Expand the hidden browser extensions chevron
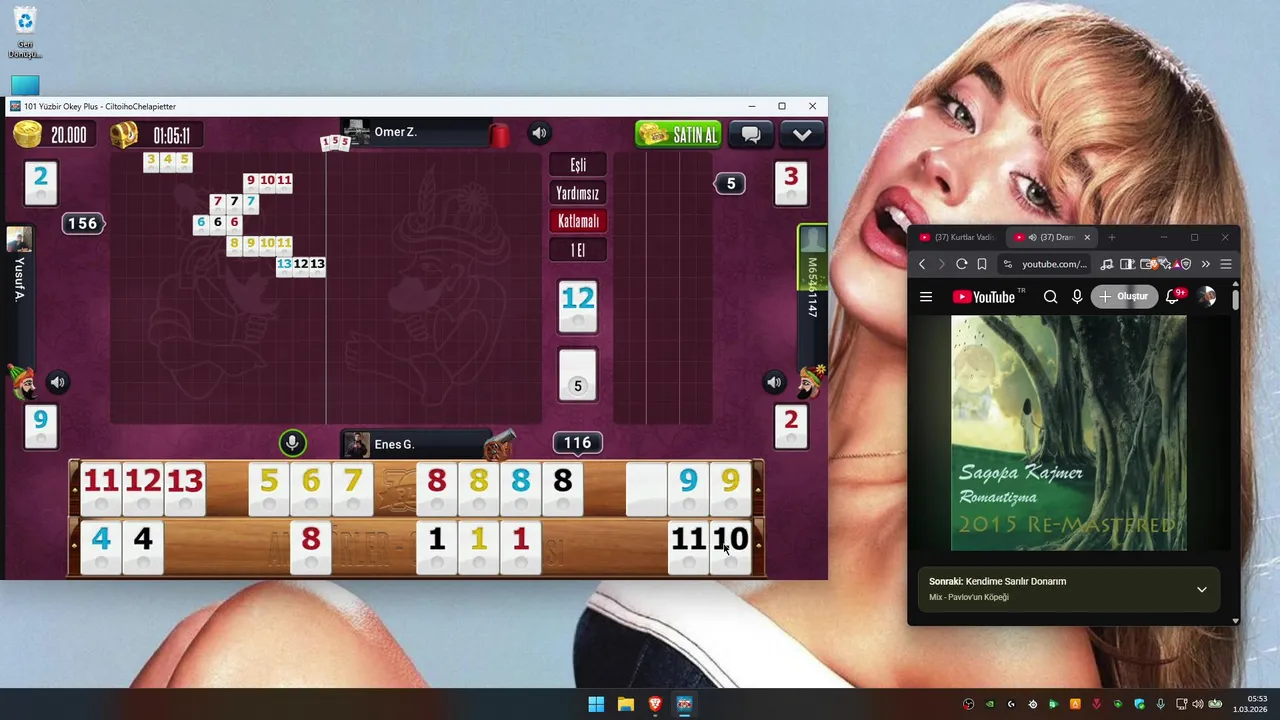 point(1205,264)
